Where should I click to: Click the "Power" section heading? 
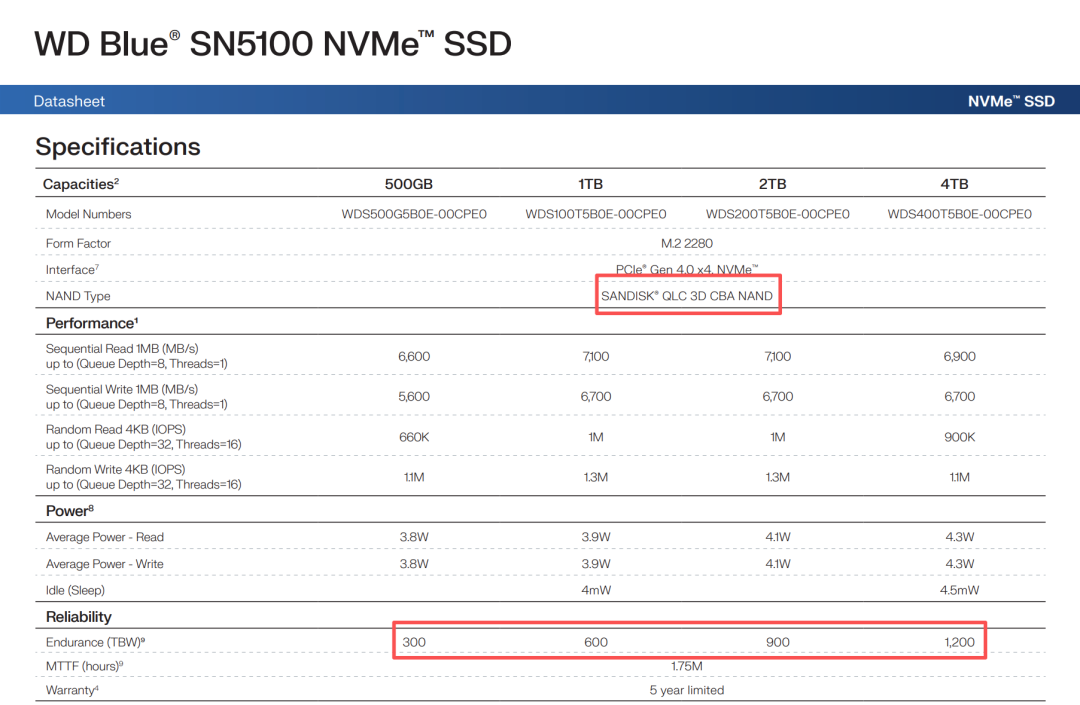coord(70,511)
